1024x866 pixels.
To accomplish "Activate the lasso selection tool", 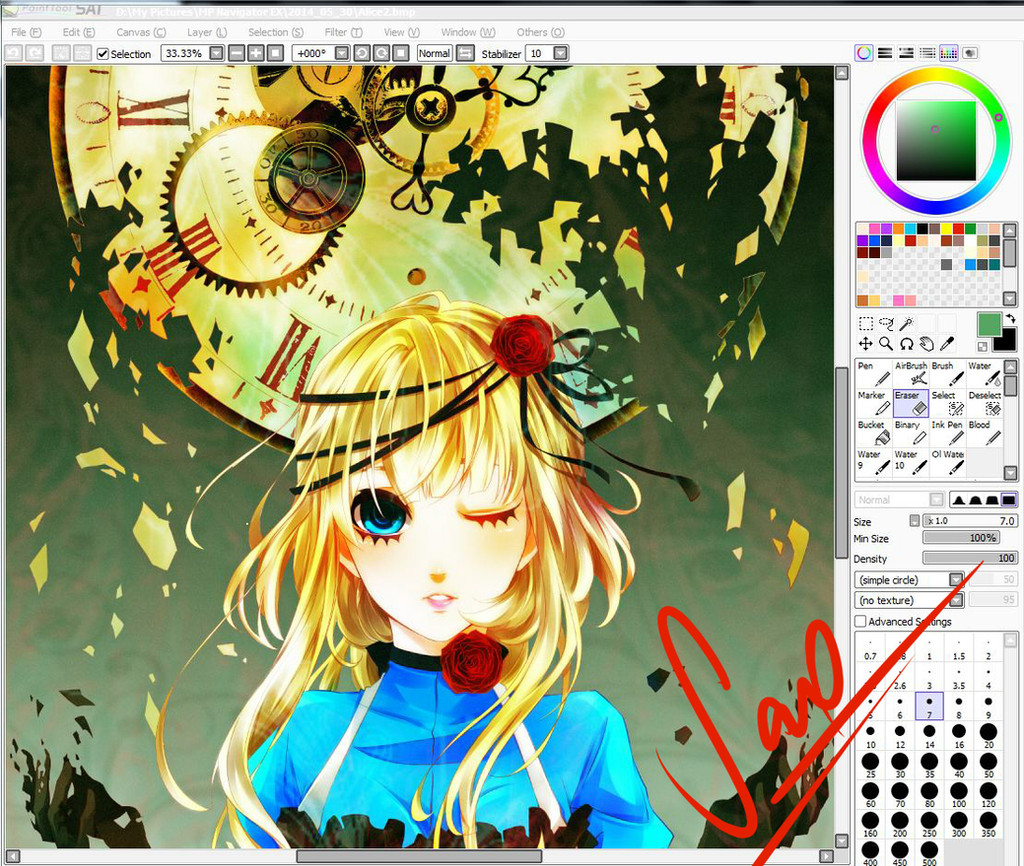I will pyautogui.click(x=886, y=324).
